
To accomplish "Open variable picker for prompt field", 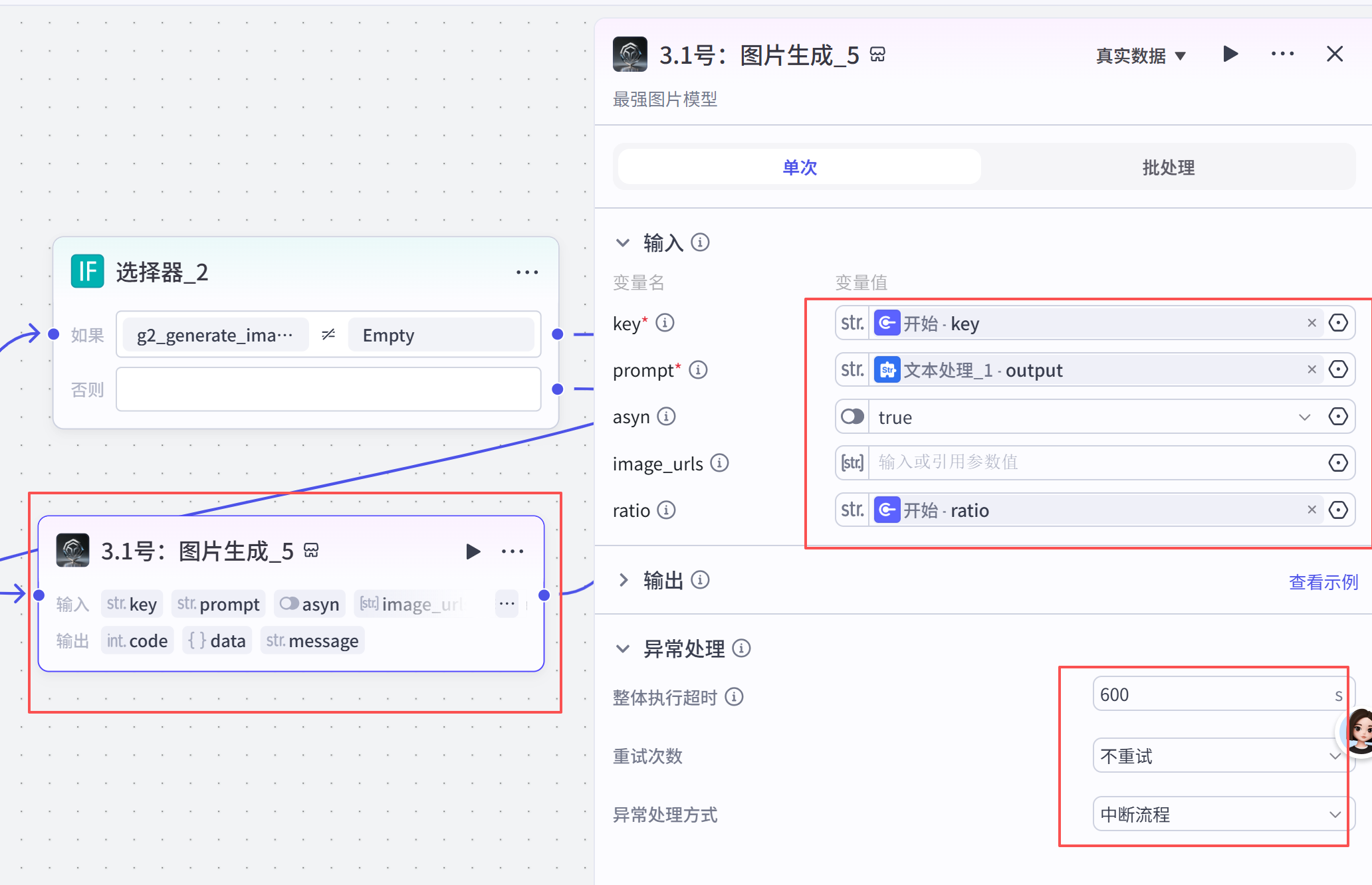I will pos(1338,369).
